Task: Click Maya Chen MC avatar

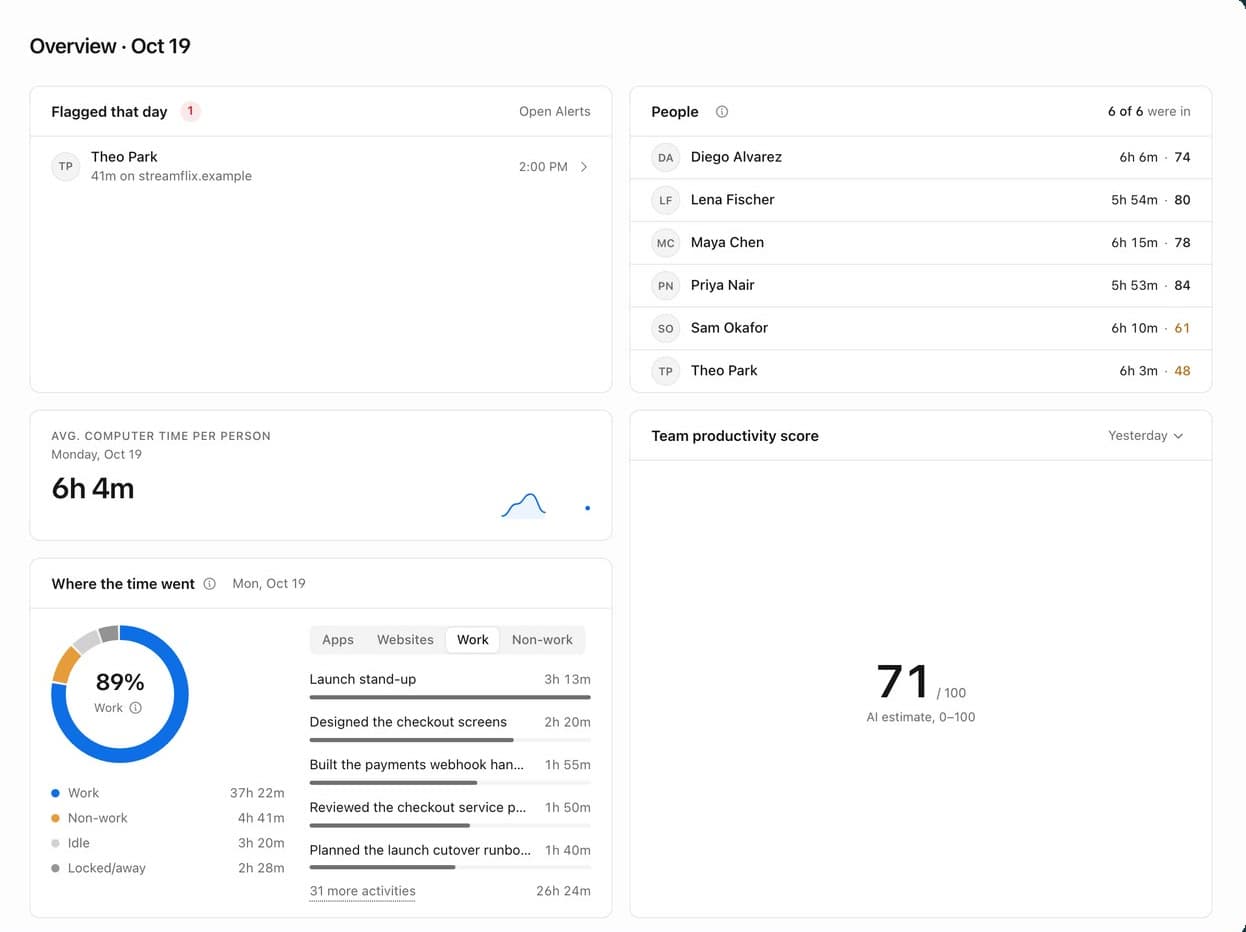Action: point(665,243)
